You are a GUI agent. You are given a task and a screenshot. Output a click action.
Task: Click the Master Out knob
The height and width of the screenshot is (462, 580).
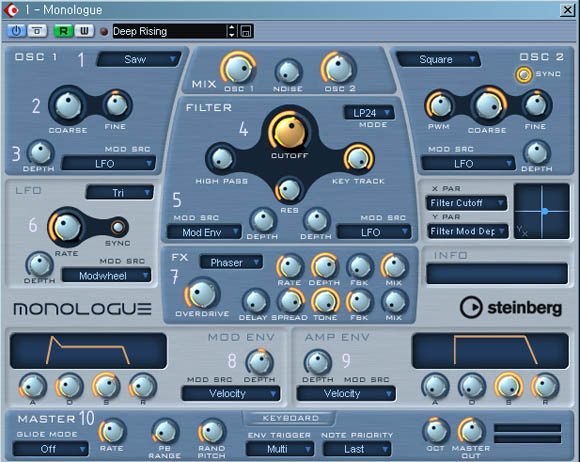pos(471,431)
